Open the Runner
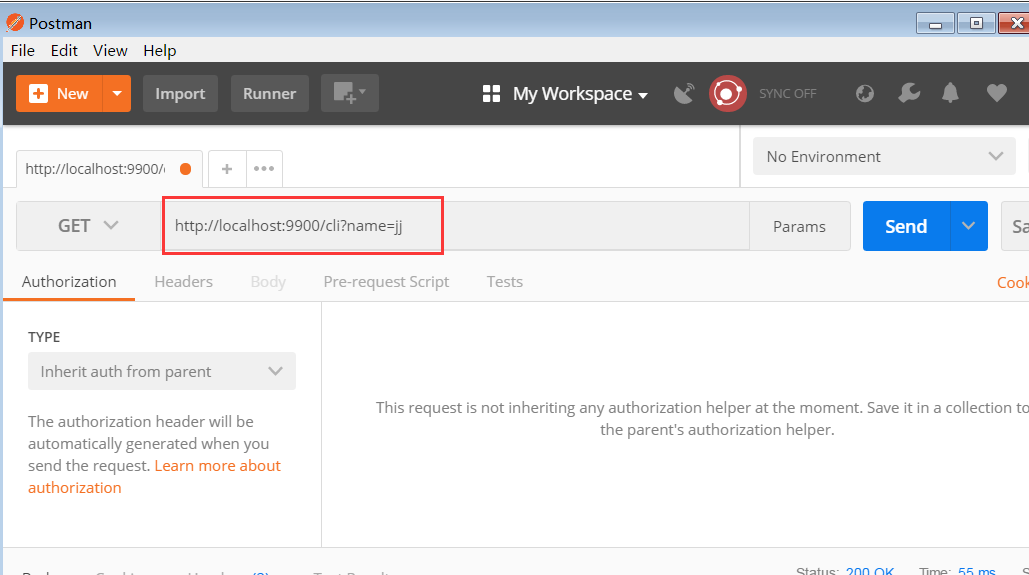Screen dimensions: 1029x575 (x=270, y=93)
